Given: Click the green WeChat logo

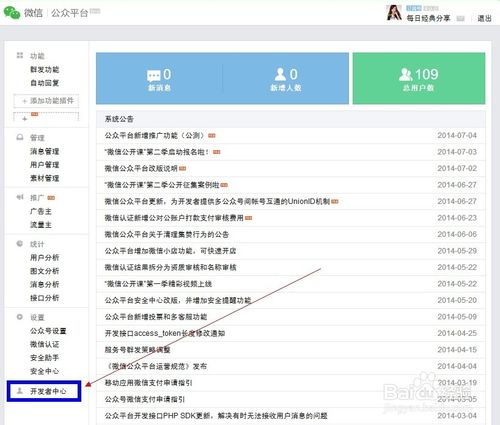Looking at the screenshot, I should (x=12, y=13).
